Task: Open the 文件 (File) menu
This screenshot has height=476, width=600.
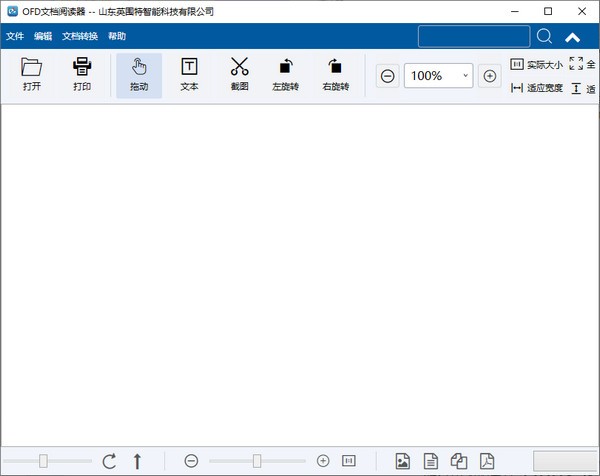Action: (x=15, y=37)
